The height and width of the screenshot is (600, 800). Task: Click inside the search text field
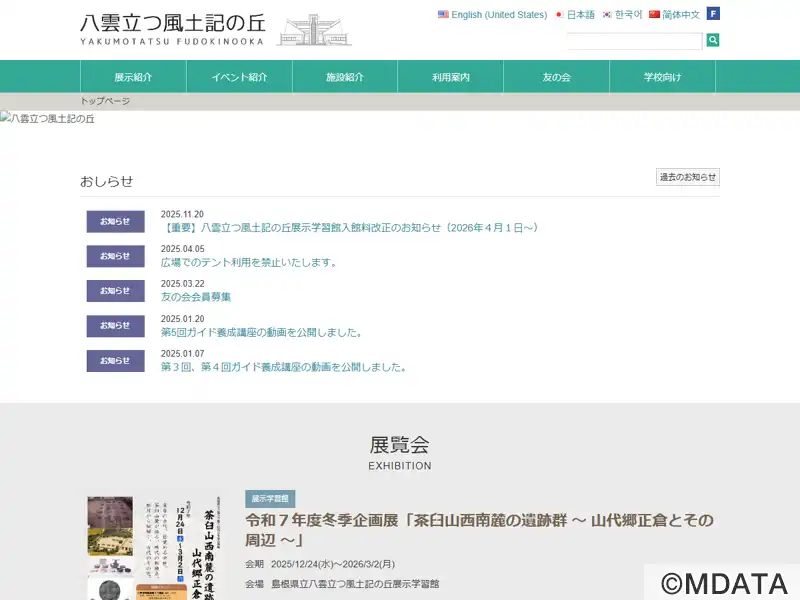(634, 41)
